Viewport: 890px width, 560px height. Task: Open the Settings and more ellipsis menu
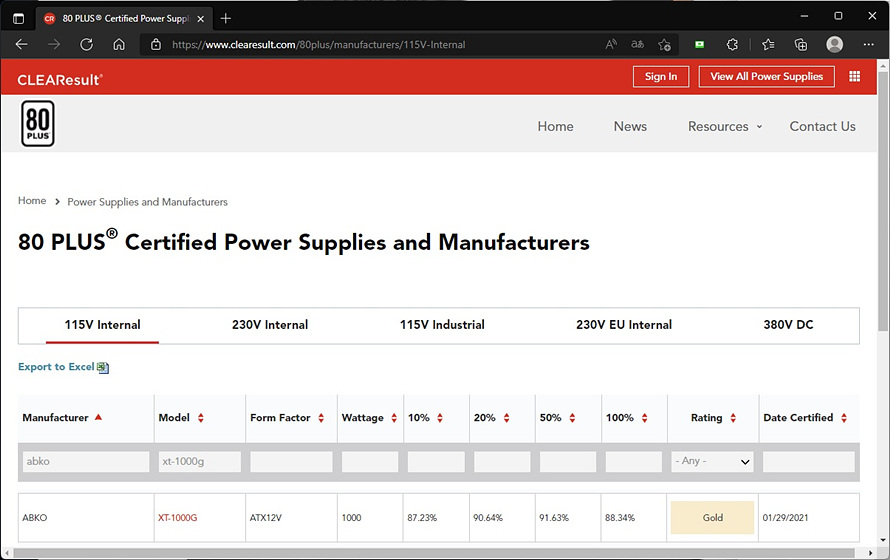[x=868, y=44]
